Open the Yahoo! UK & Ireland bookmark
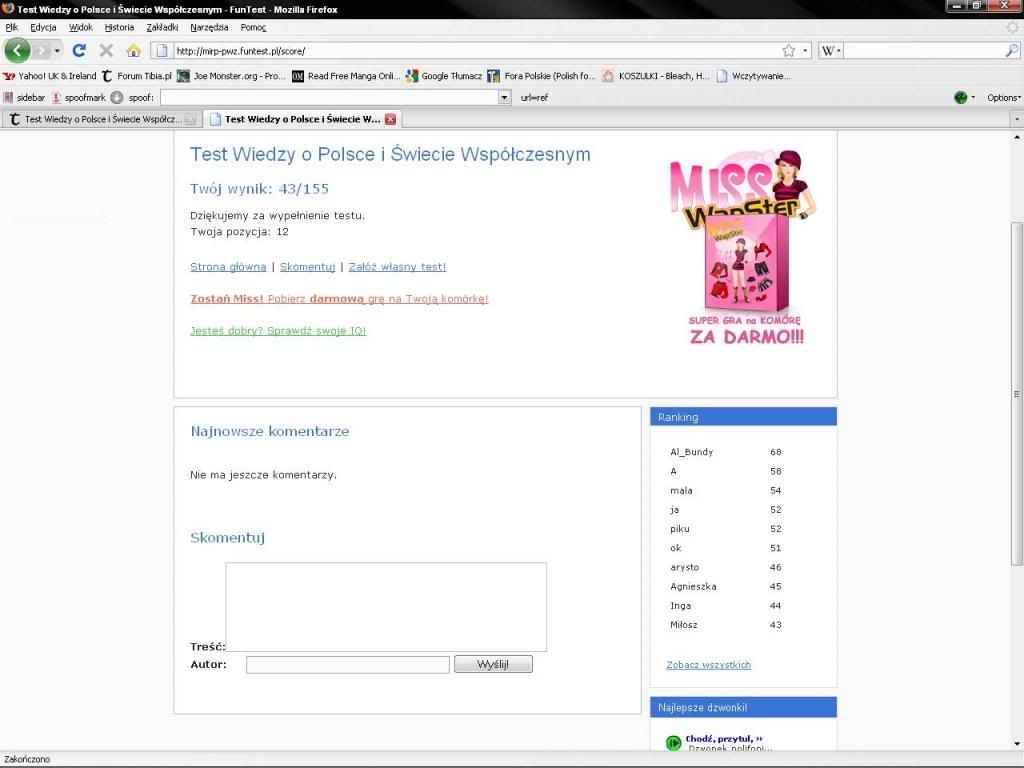The image size is (1024, 768). [50, 76]
